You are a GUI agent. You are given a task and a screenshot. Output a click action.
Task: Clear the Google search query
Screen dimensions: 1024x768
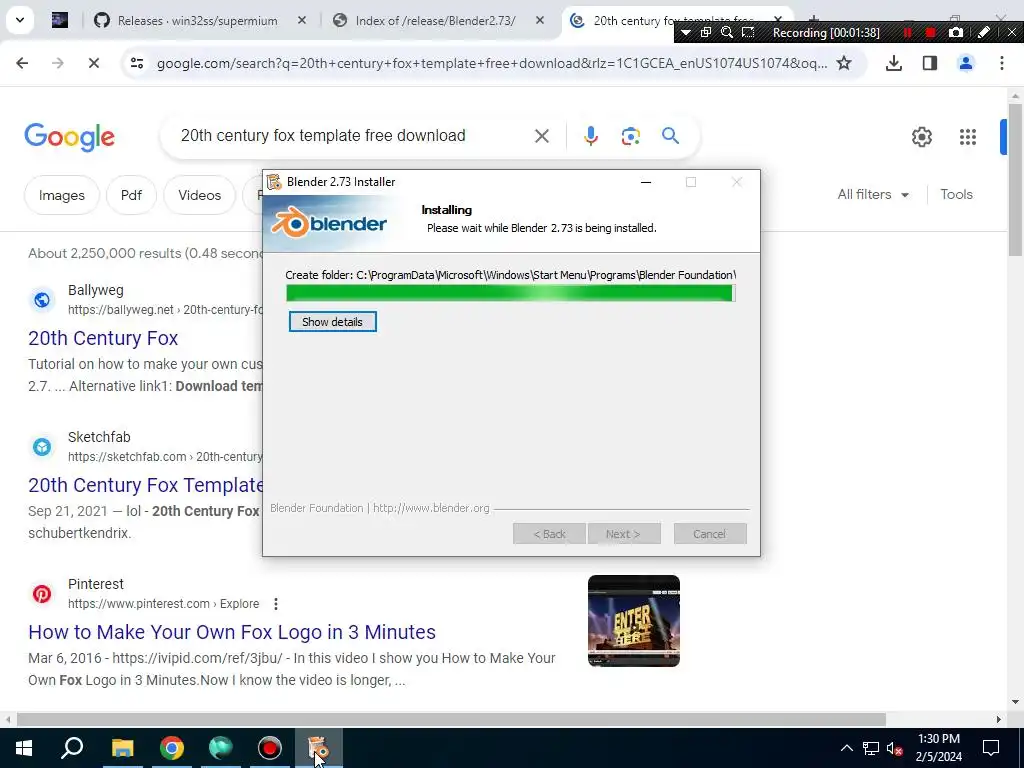pos(541,136)
